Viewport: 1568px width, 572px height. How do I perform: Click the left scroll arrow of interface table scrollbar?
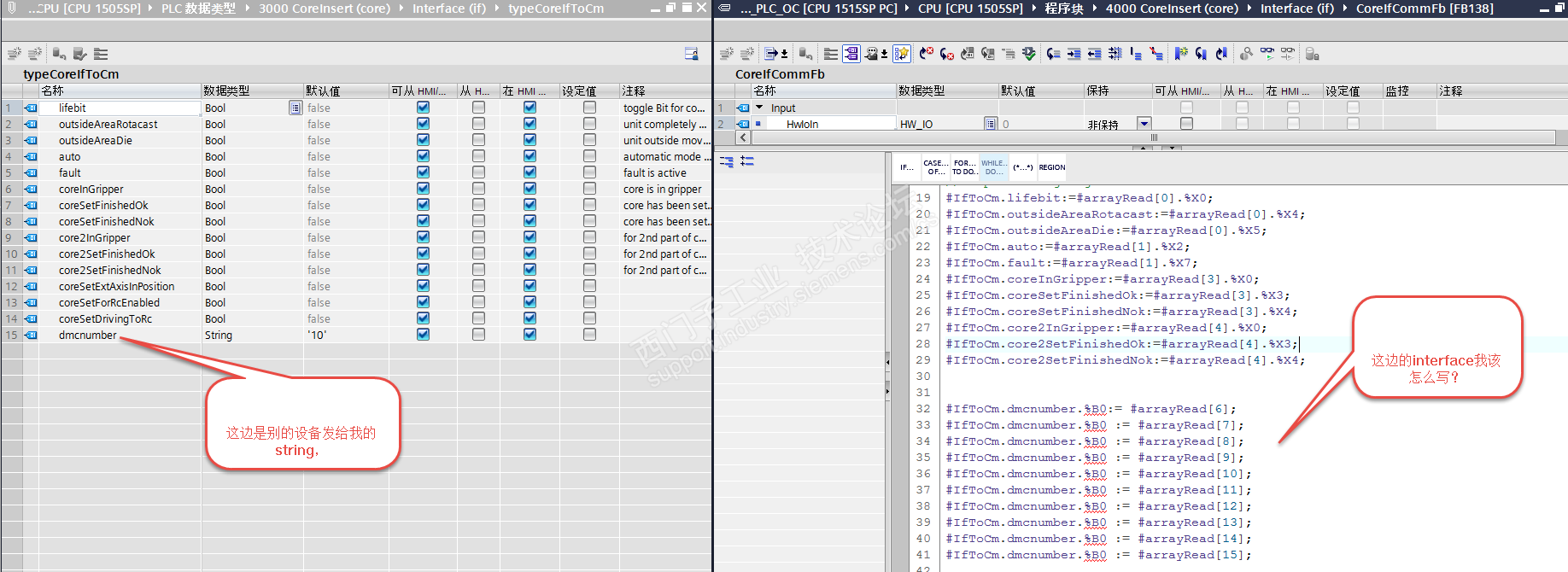742,137
